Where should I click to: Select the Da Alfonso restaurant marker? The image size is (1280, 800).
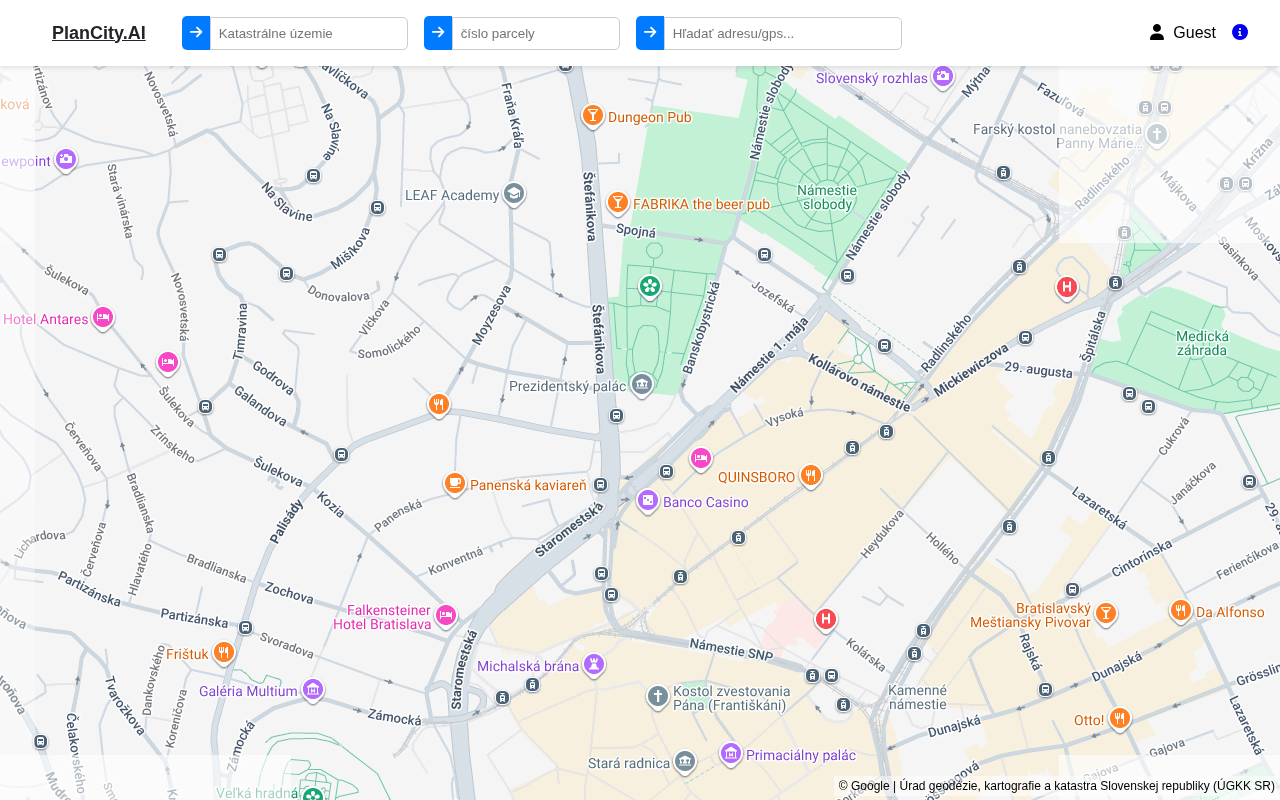[1181, 610]
